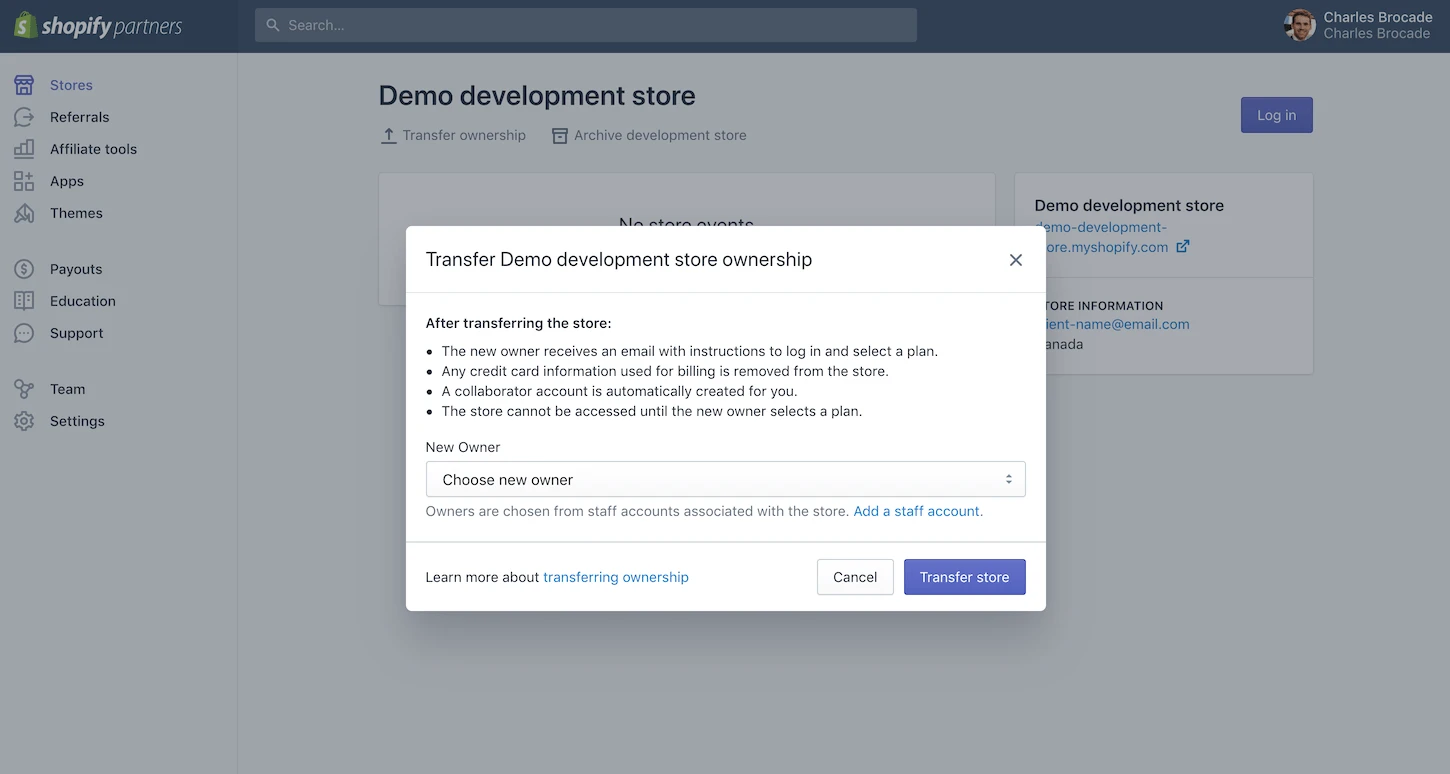1450x774 pixels.
Task: Click the Payouts dollar icon
Action: [24, 269]
